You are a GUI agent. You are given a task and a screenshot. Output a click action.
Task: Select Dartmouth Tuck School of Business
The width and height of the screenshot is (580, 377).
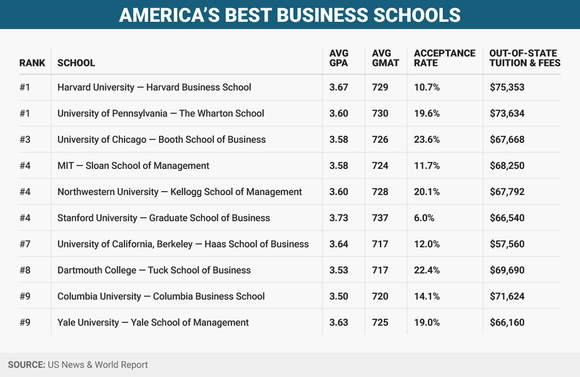(154, 270)
